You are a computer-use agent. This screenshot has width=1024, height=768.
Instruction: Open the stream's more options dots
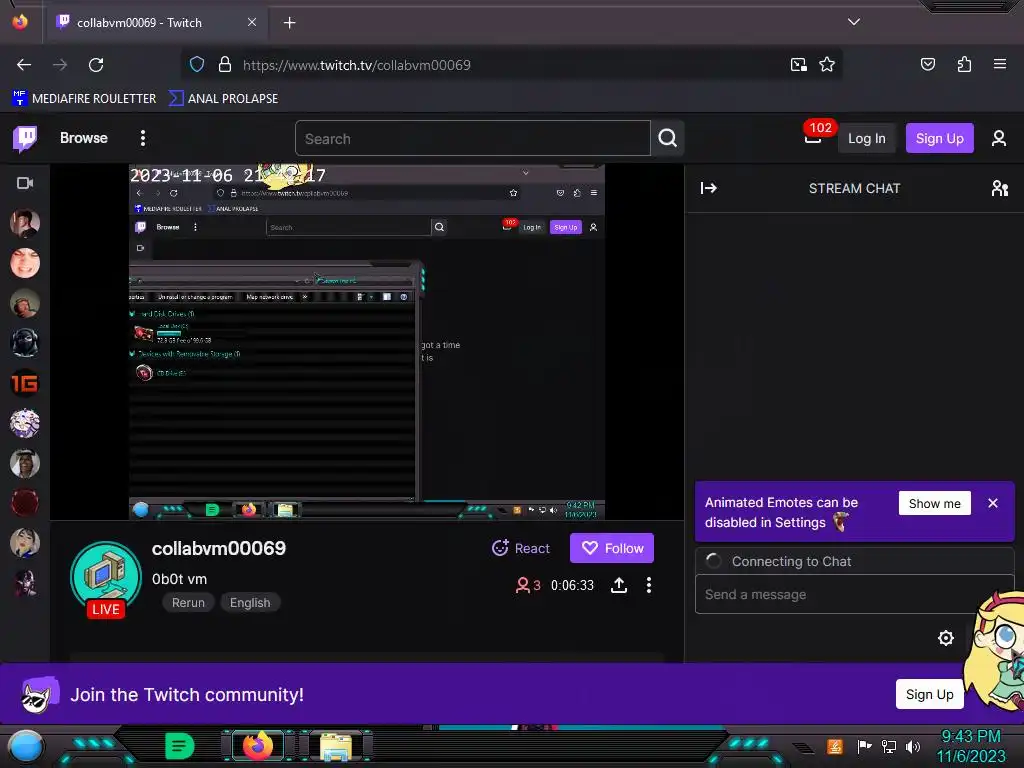tap(648, 586)
